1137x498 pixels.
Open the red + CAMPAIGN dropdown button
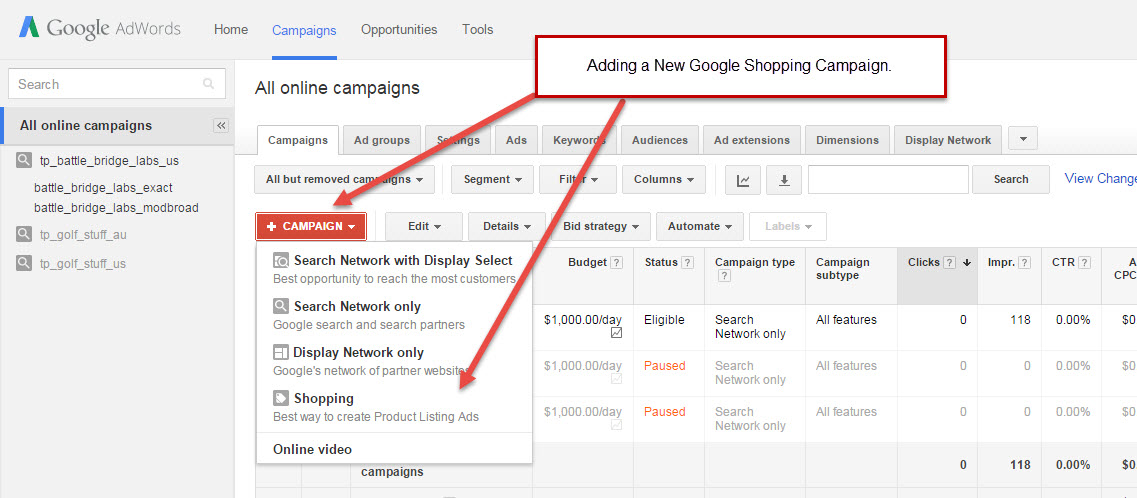click(311, 226)
